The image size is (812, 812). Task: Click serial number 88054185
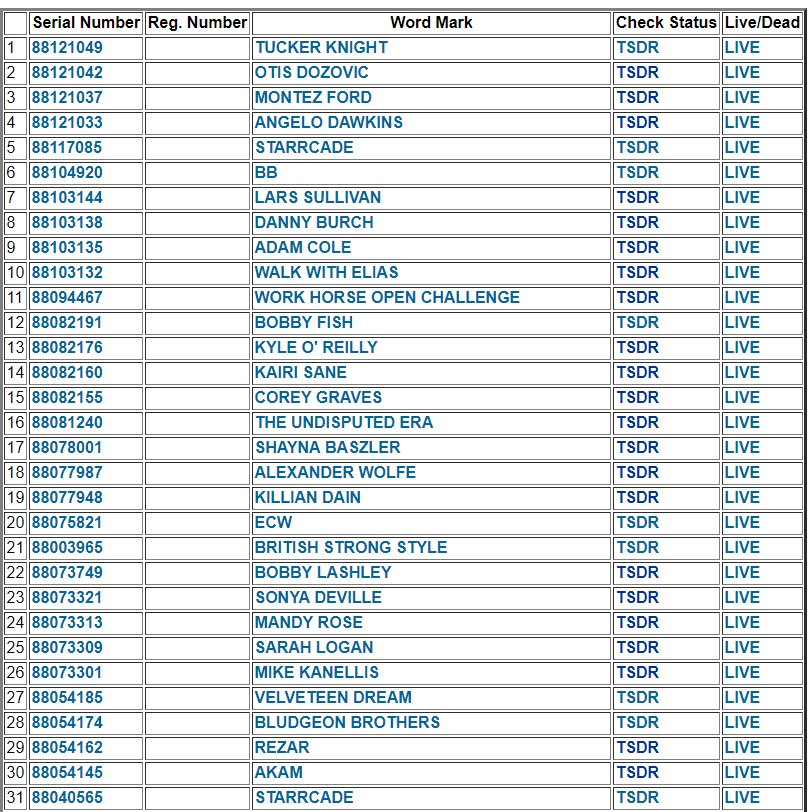pos(67,697)
